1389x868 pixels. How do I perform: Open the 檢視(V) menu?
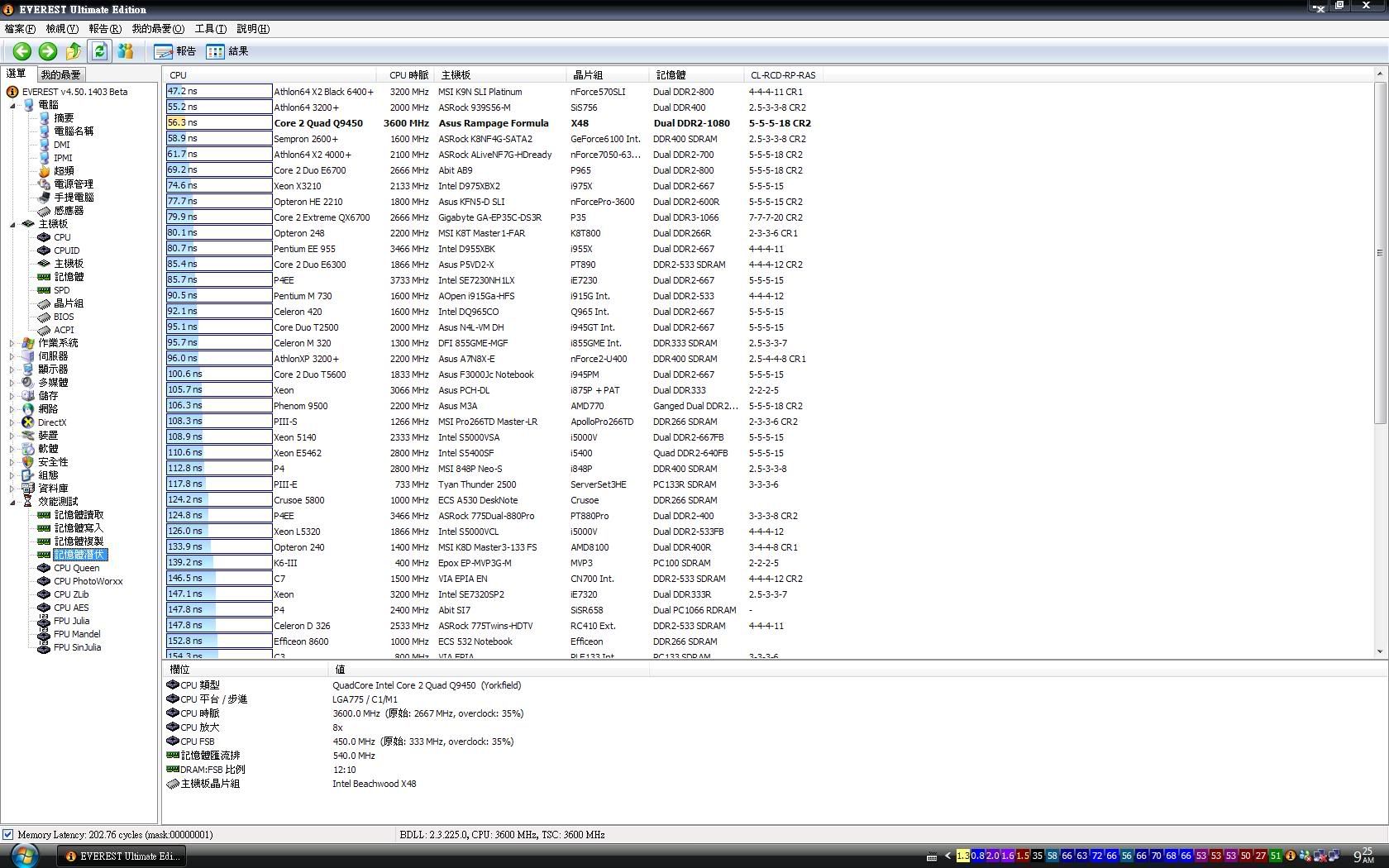62,29
